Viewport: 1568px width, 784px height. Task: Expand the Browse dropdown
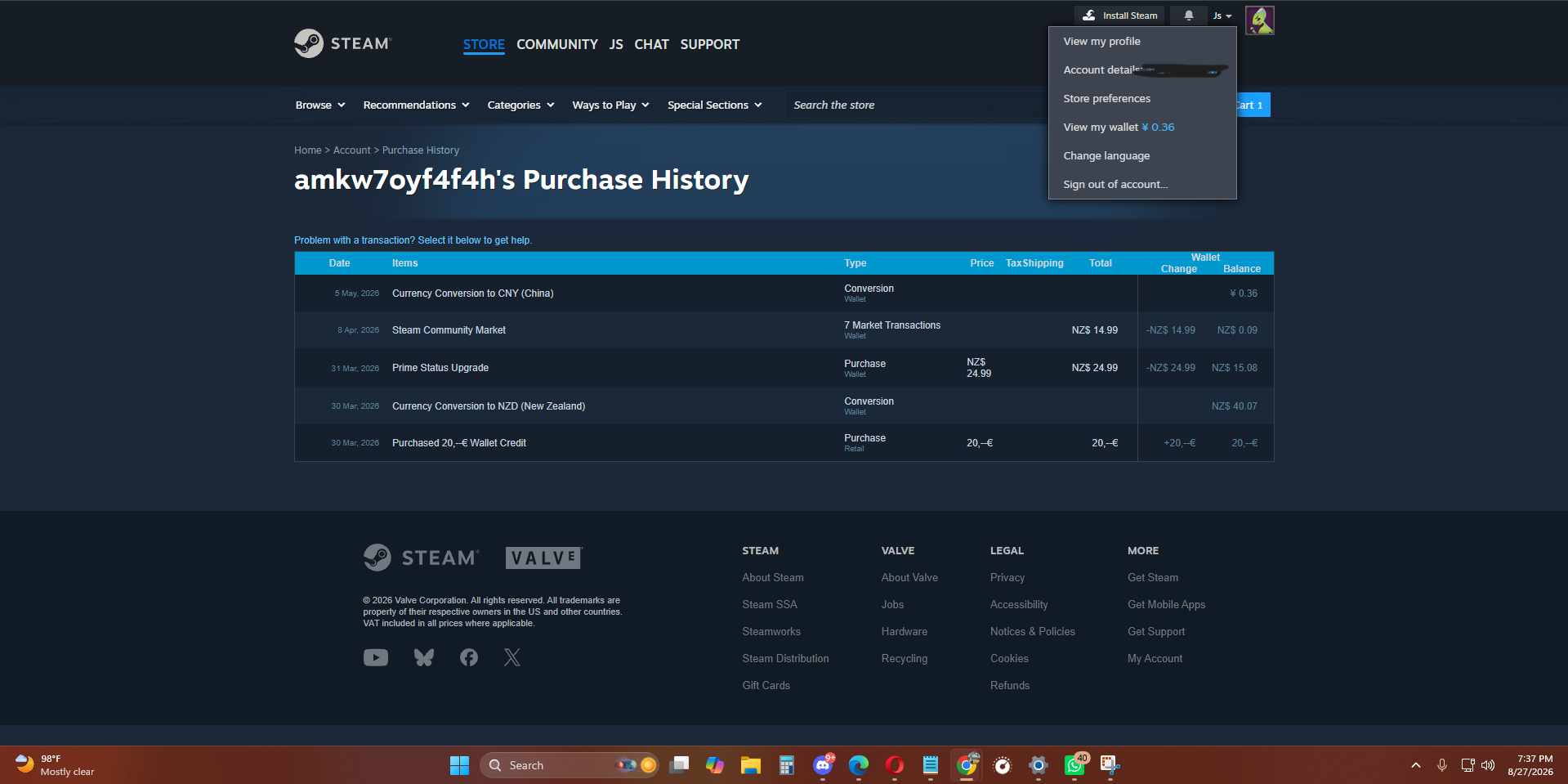point(320,105)
